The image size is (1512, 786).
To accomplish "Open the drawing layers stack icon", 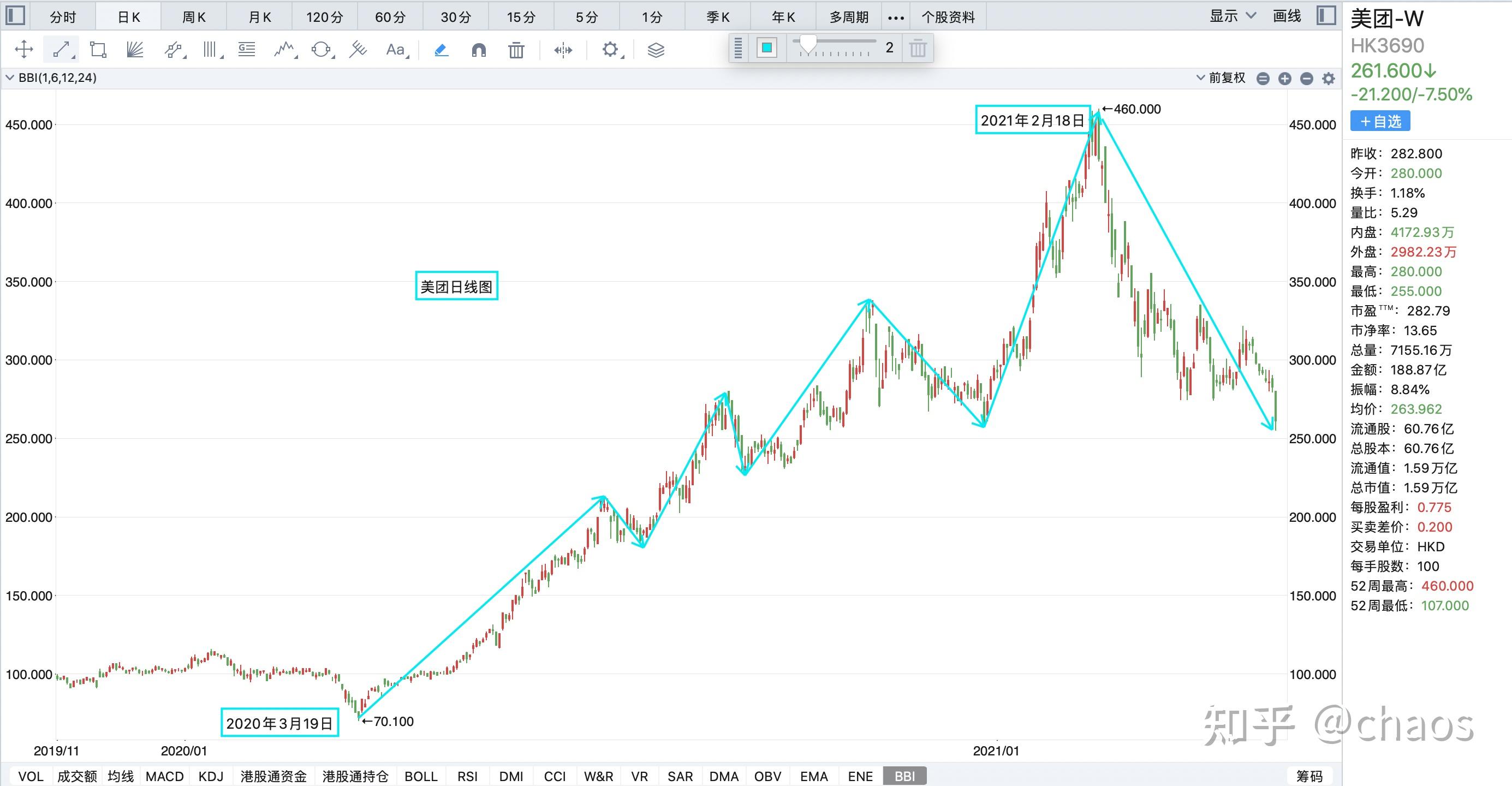I will pyautogui.click(x=656, y=50).
